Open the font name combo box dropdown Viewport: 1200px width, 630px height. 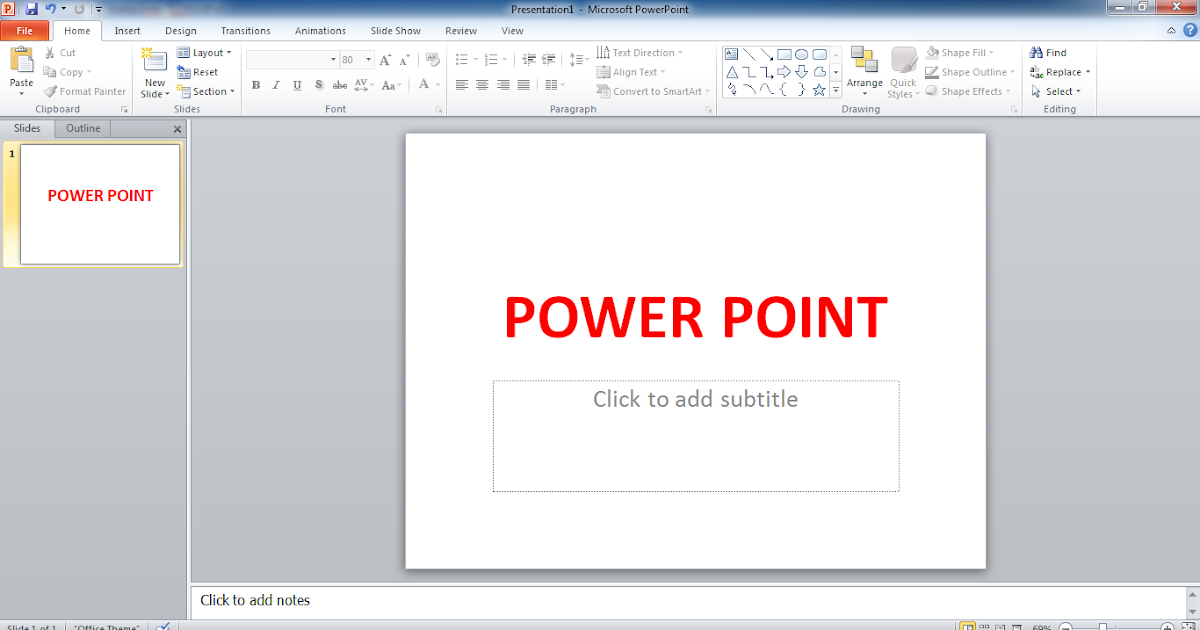331,60
